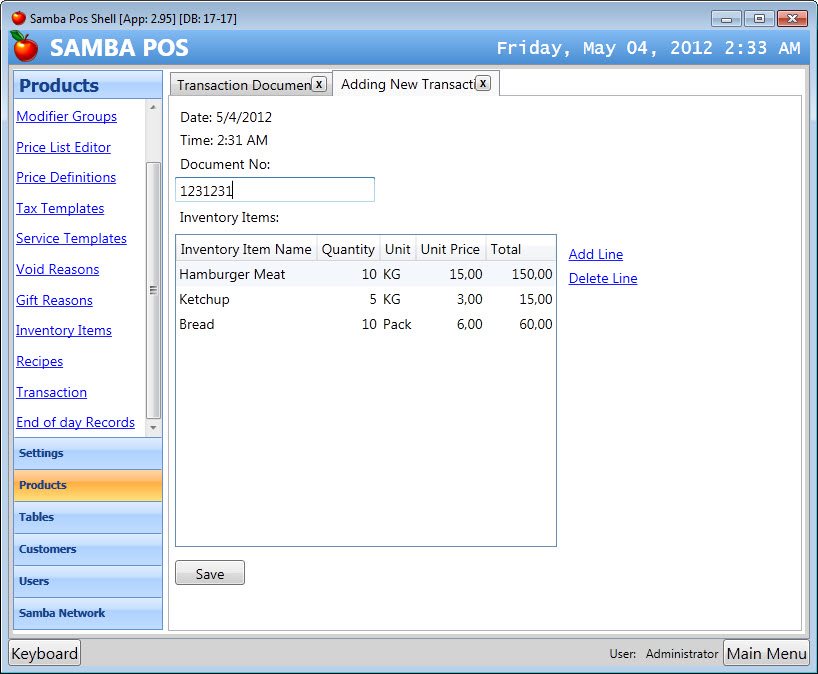818x674 pixels.
Task: Select the Adding New Transaction tab
Action: (x=407, y=84)
